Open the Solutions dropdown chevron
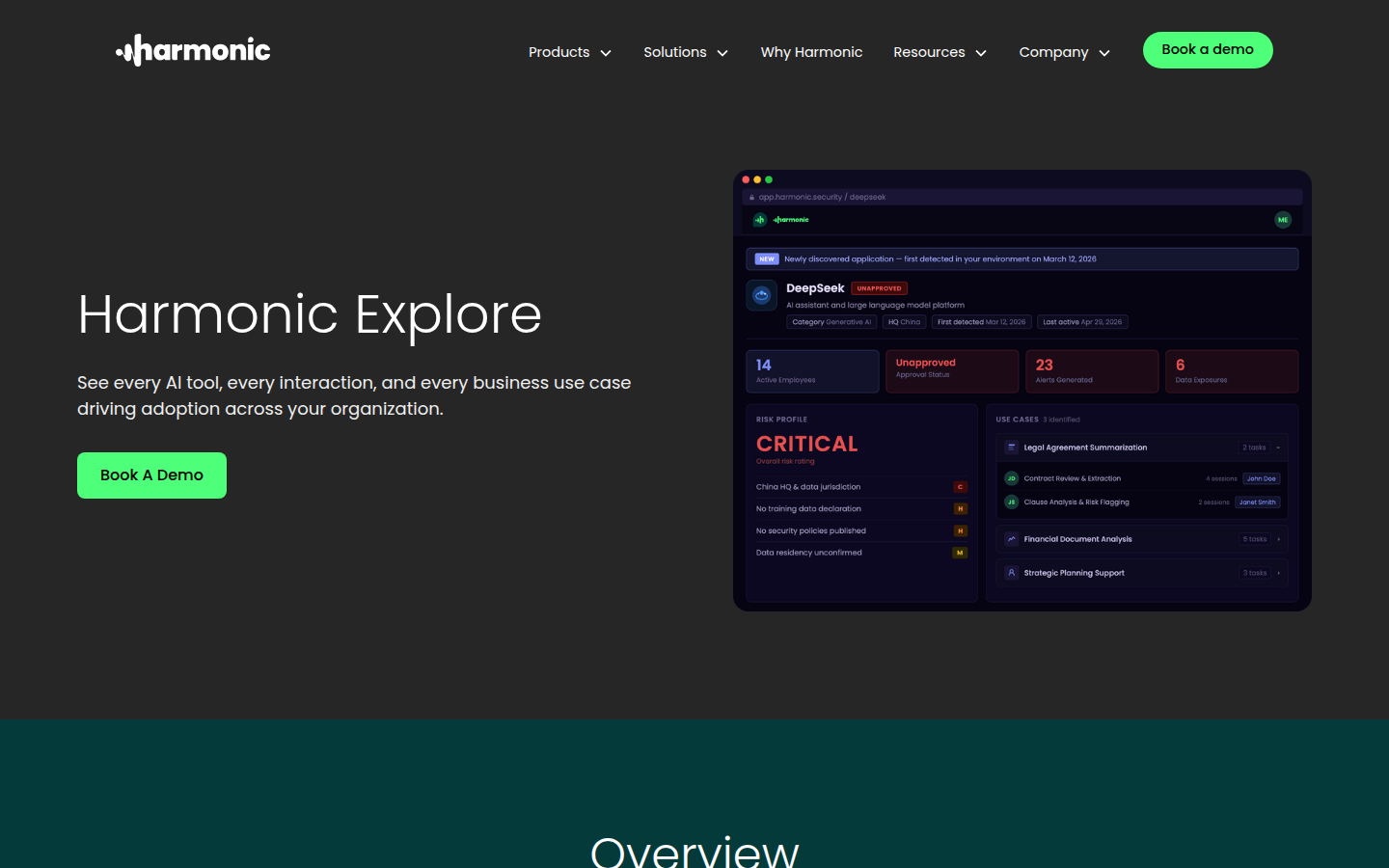The width and height of the screenshot is (1389, 868). [x=722, y=53]
